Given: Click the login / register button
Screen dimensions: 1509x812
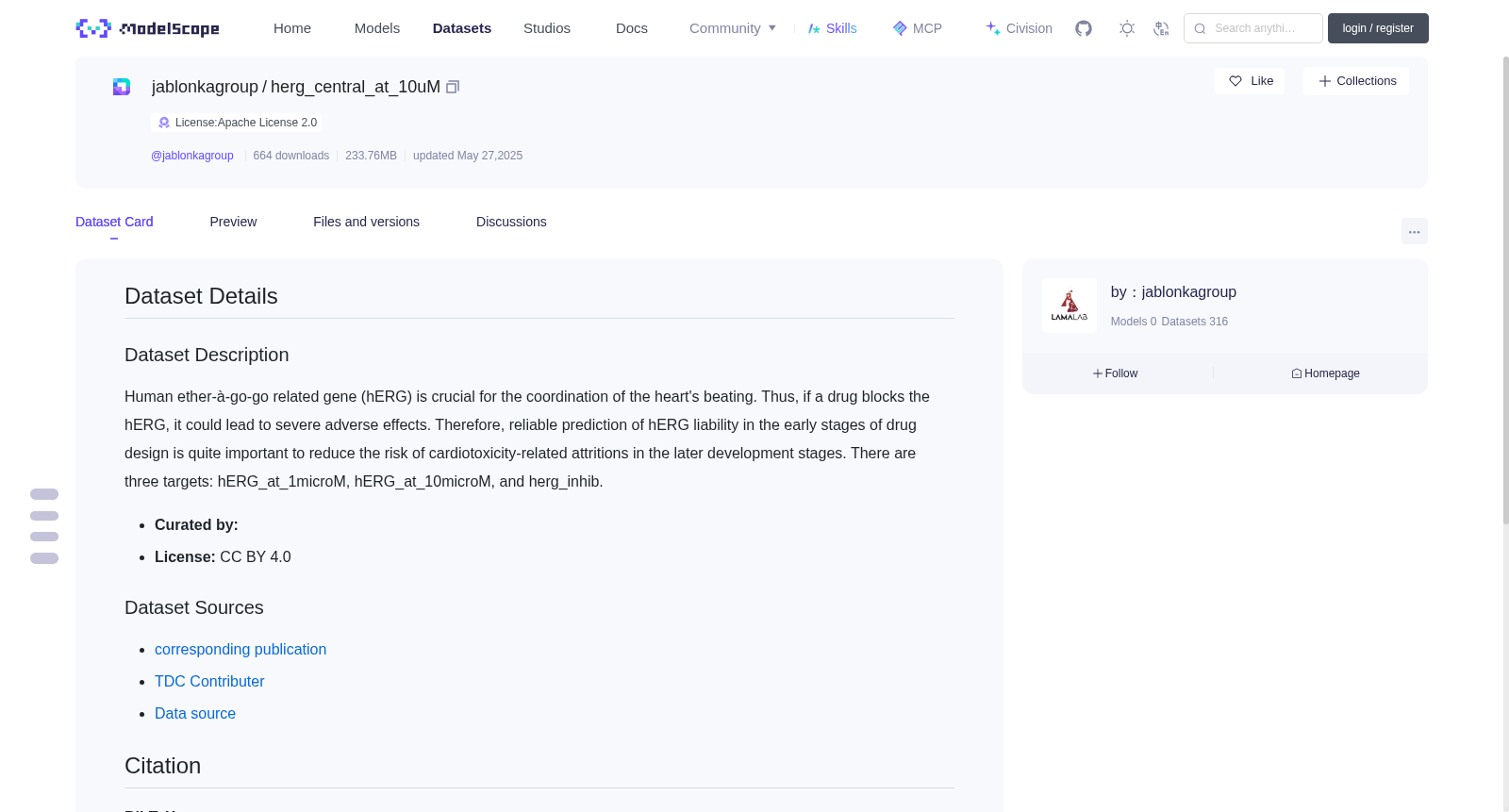Looking at the screenshot, I should 1378,28.
